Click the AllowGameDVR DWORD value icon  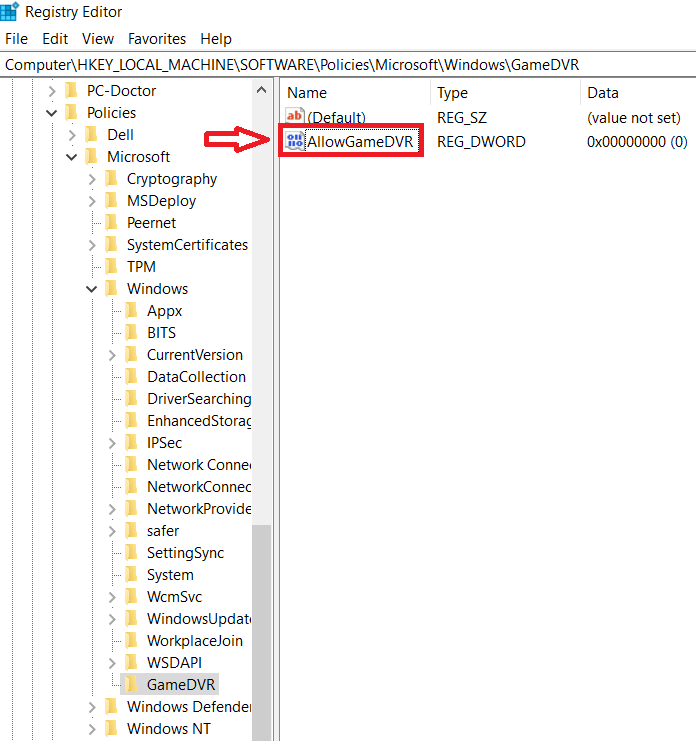[x=294, y=141]
